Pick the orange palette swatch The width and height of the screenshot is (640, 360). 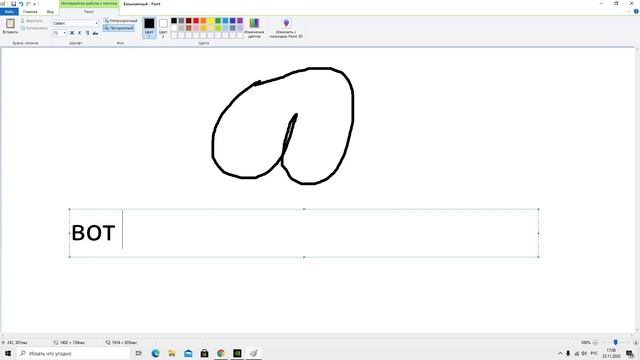pyautogui.click(x=203, y=20)
